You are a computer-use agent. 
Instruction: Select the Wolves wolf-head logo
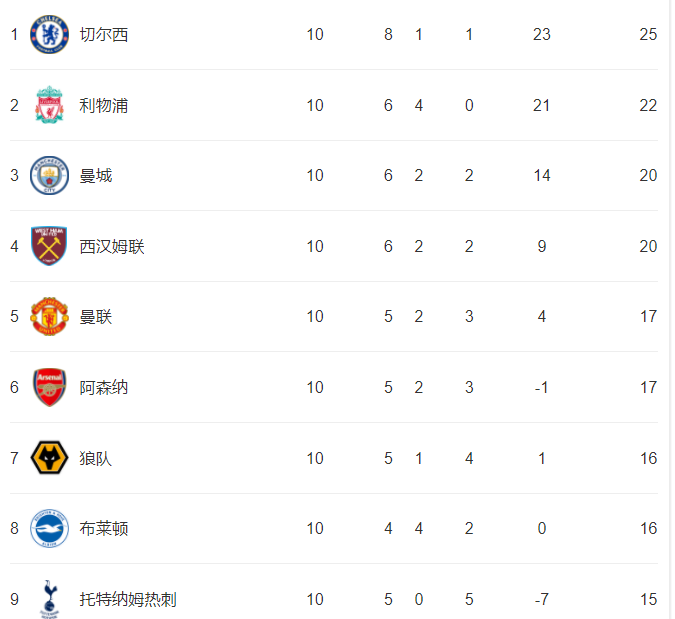pyautogui.click(x=49, y=458)
